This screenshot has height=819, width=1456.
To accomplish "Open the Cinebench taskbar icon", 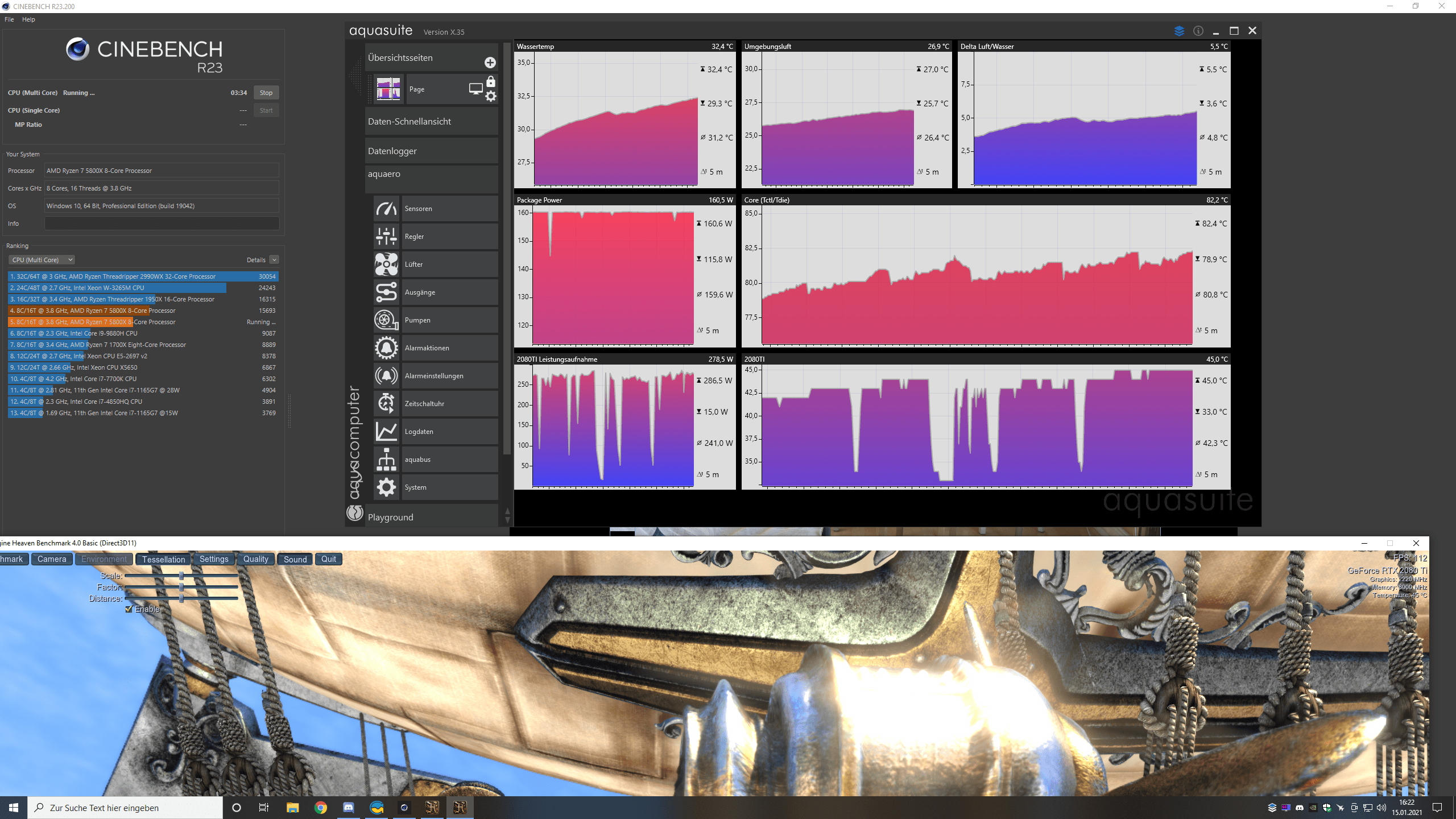I will point(404,808).
